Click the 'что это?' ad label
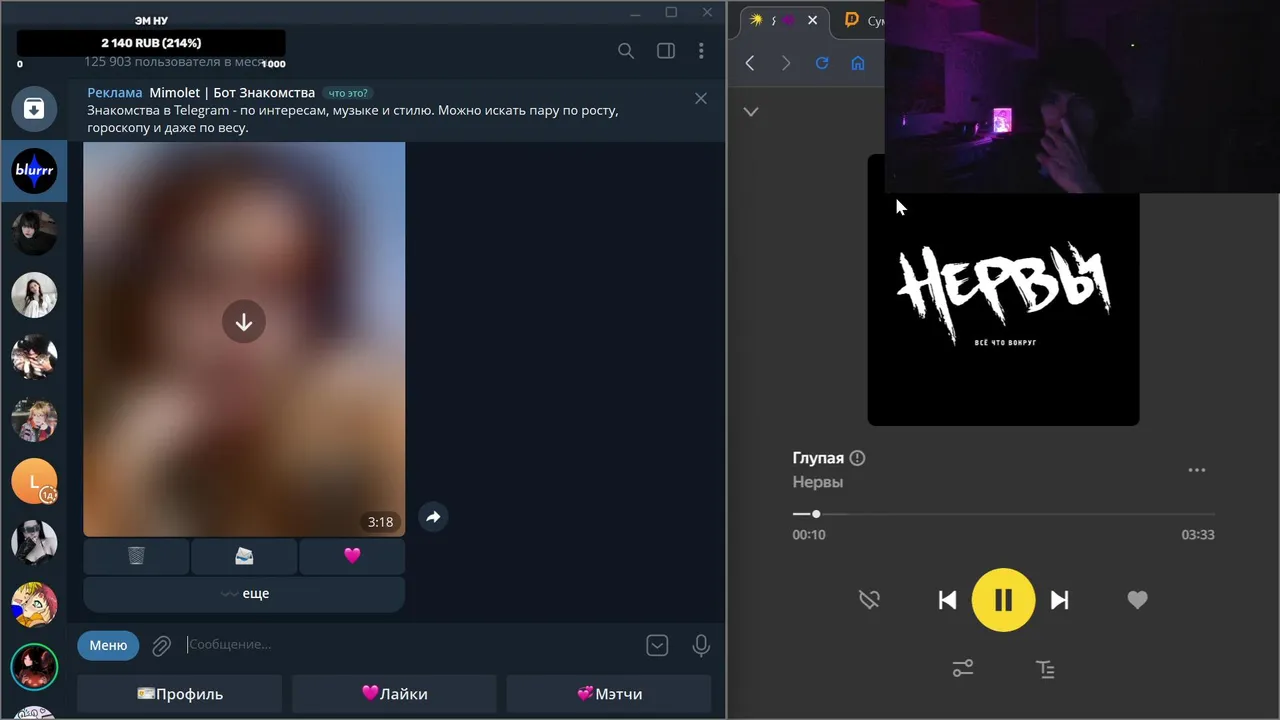Viewport: 1280px width, 720px height. (349, 93)
